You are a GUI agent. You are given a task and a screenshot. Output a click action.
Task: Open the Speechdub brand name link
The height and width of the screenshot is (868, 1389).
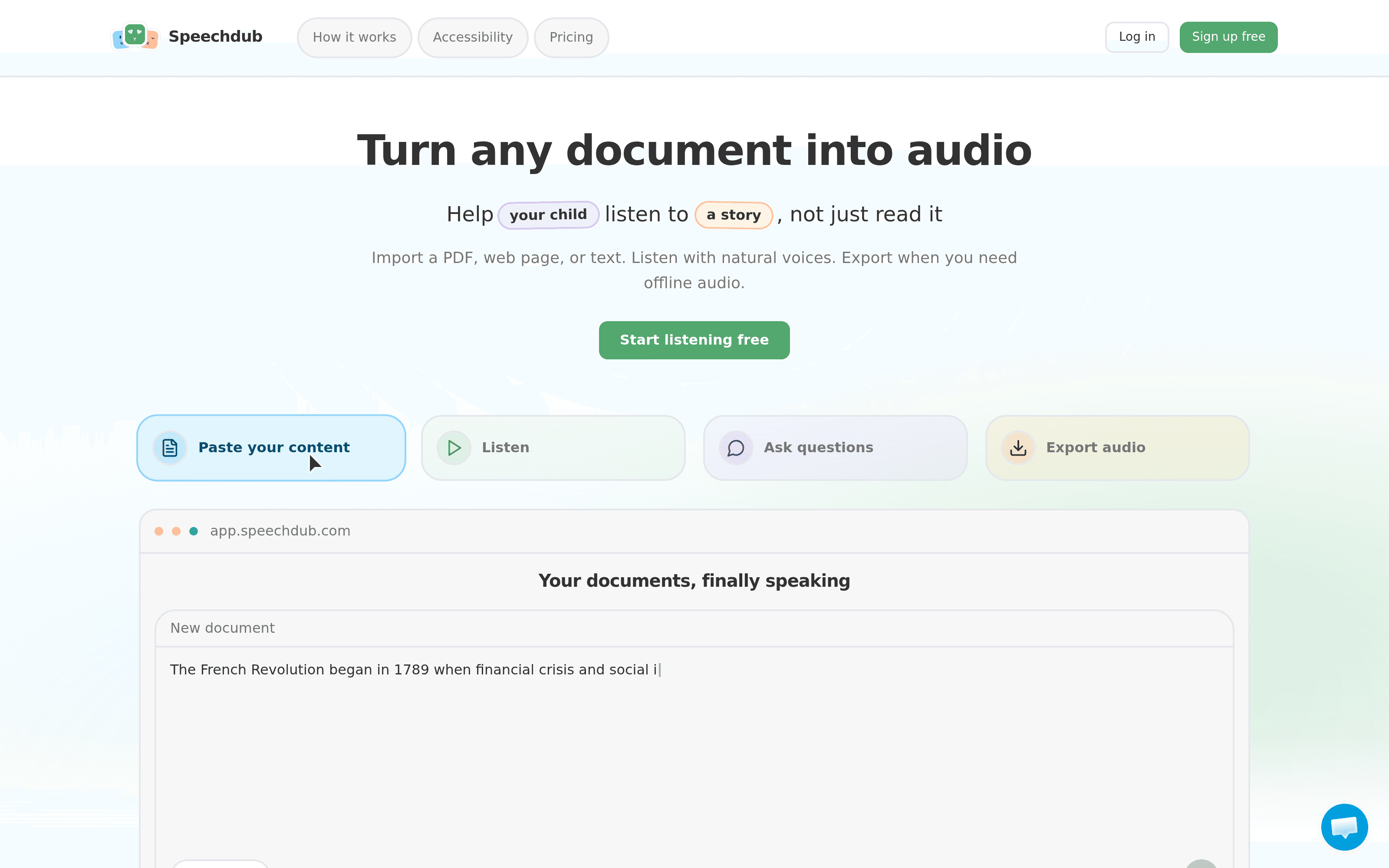(x=215, y=37)
